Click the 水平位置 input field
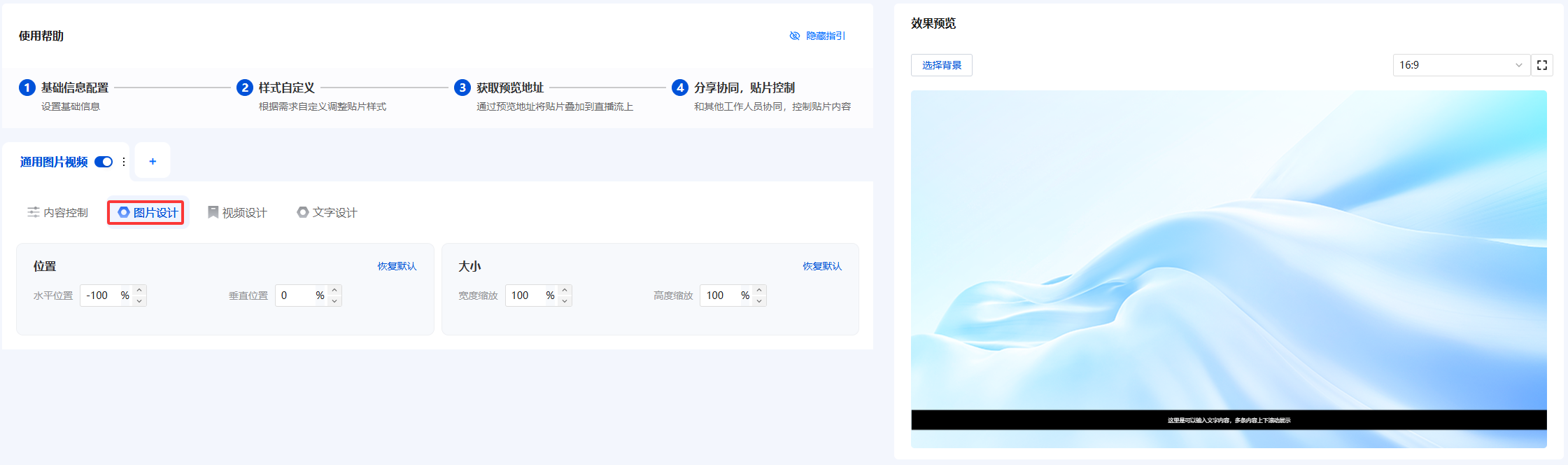1568x465 pixels. (x=101, y=296)
